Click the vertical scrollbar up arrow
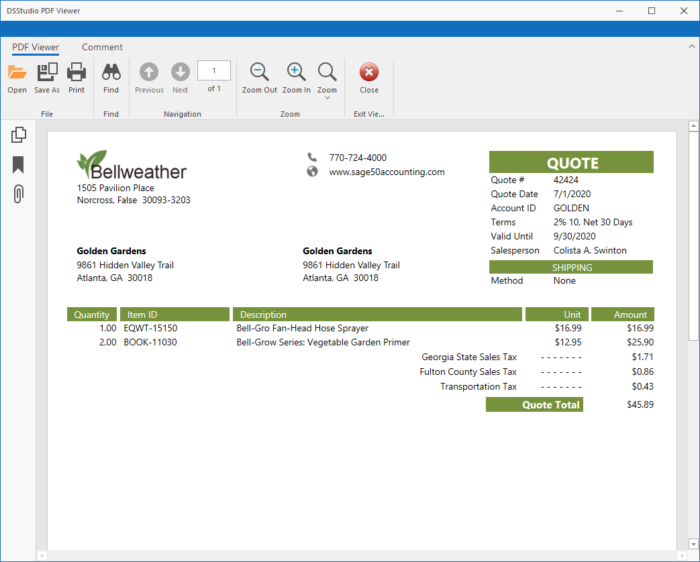Viewport: 700px width, 562px height. coord(693,126)
